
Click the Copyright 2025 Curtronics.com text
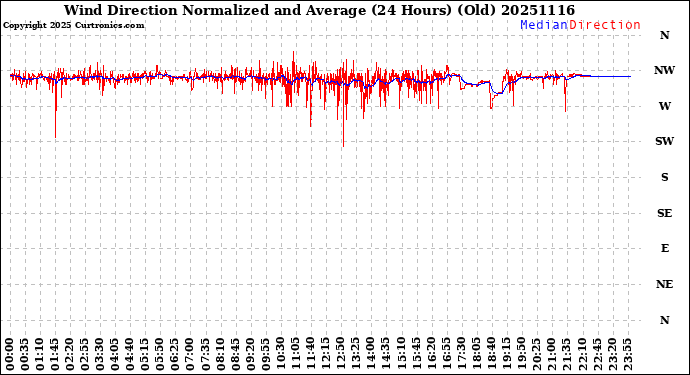click(x=73, y=26)
